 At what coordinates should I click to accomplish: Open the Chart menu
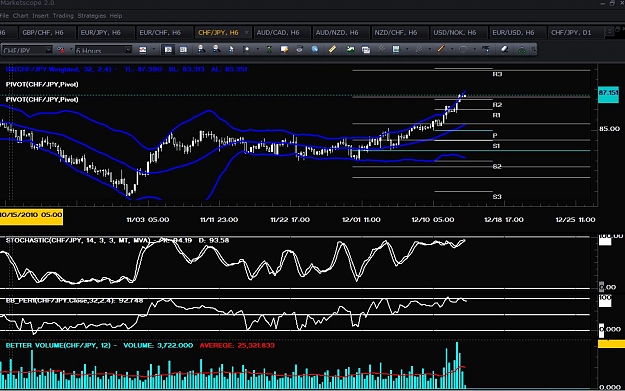(20, 16)
